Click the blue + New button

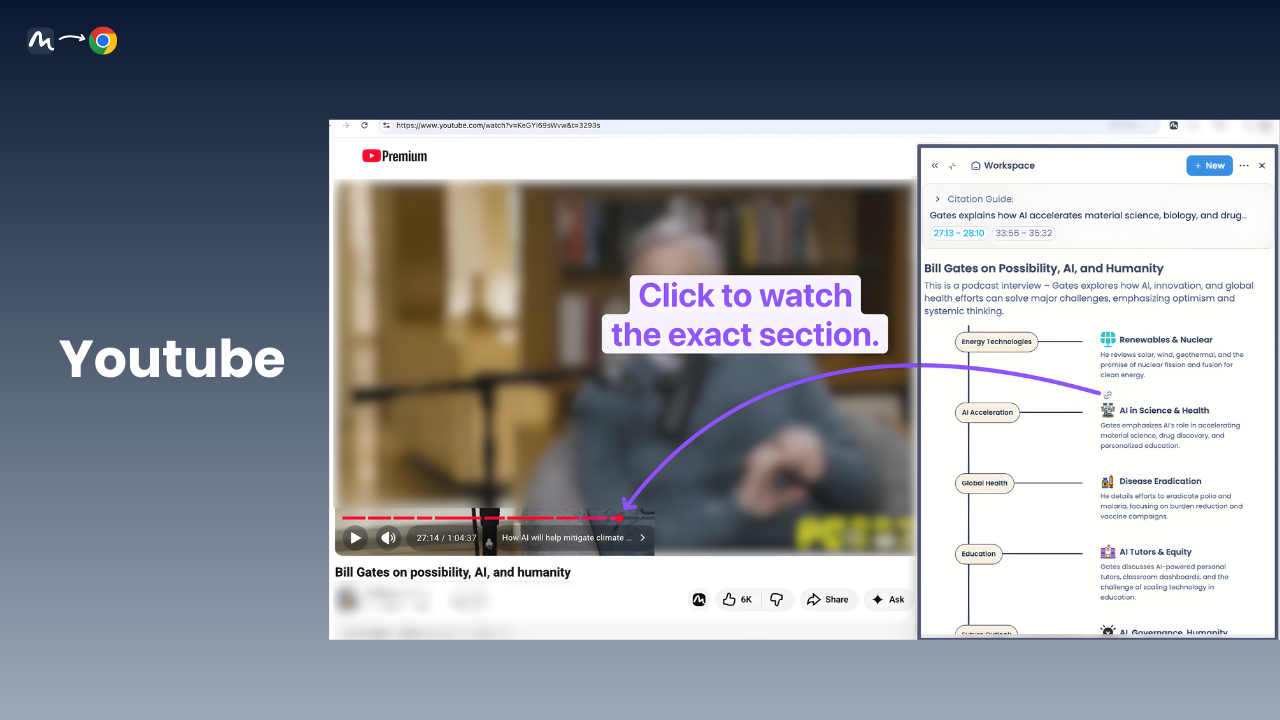pyautogui.click(x=1209, y=165)
